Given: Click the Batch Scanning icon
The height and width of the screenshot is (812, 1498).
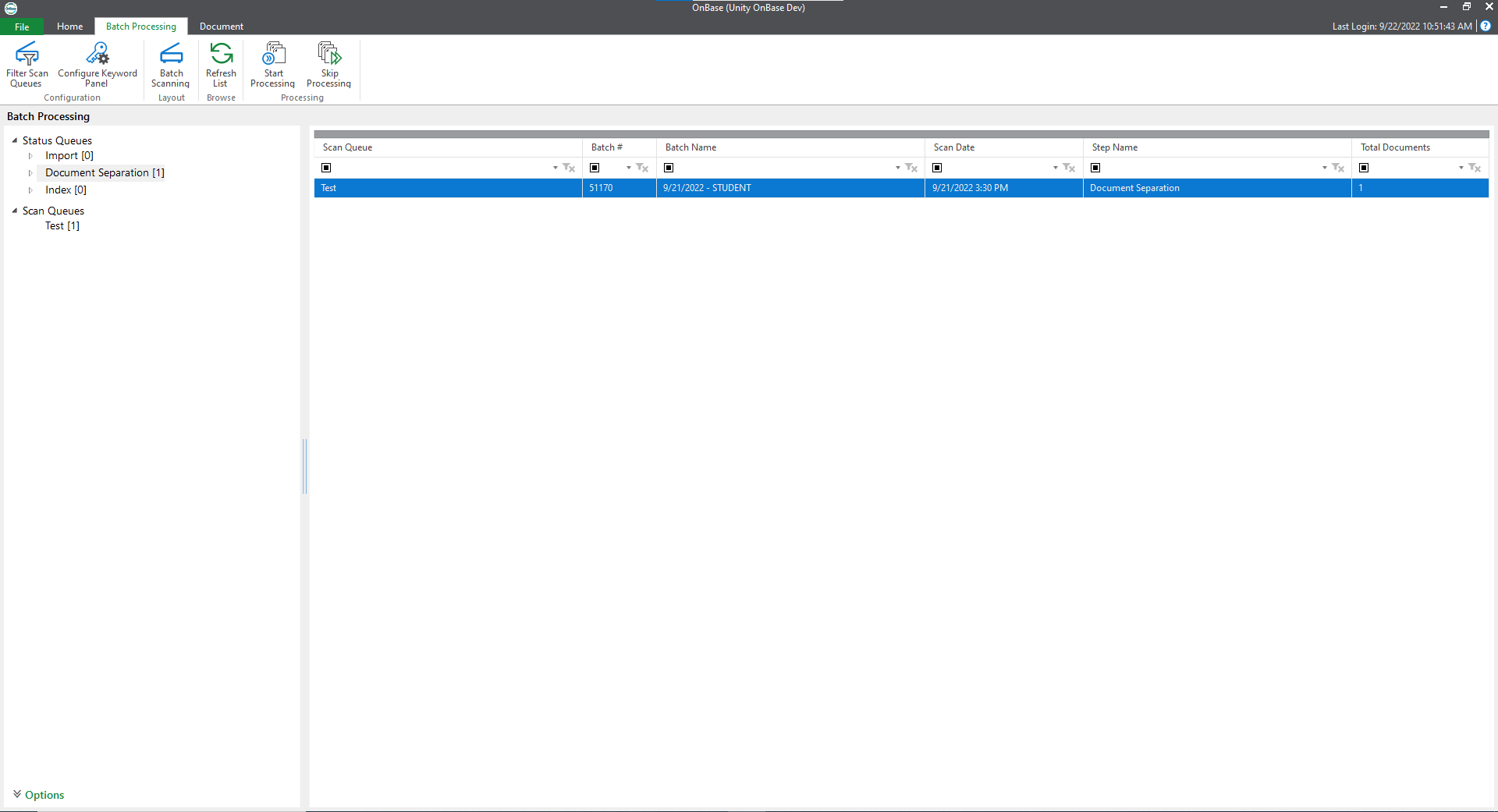Looking at the screenshot, I should tap(170, 64).
